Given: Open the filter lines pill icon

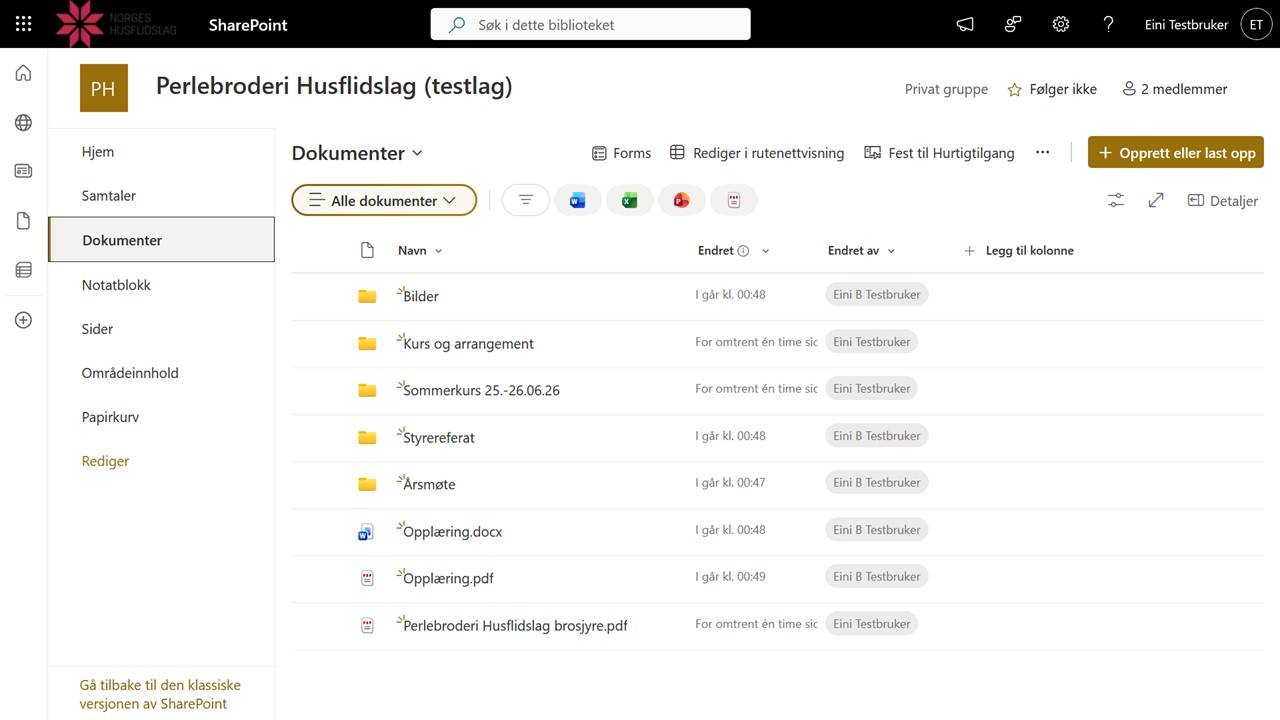Looking at the screenshot, I should [526, 200].
